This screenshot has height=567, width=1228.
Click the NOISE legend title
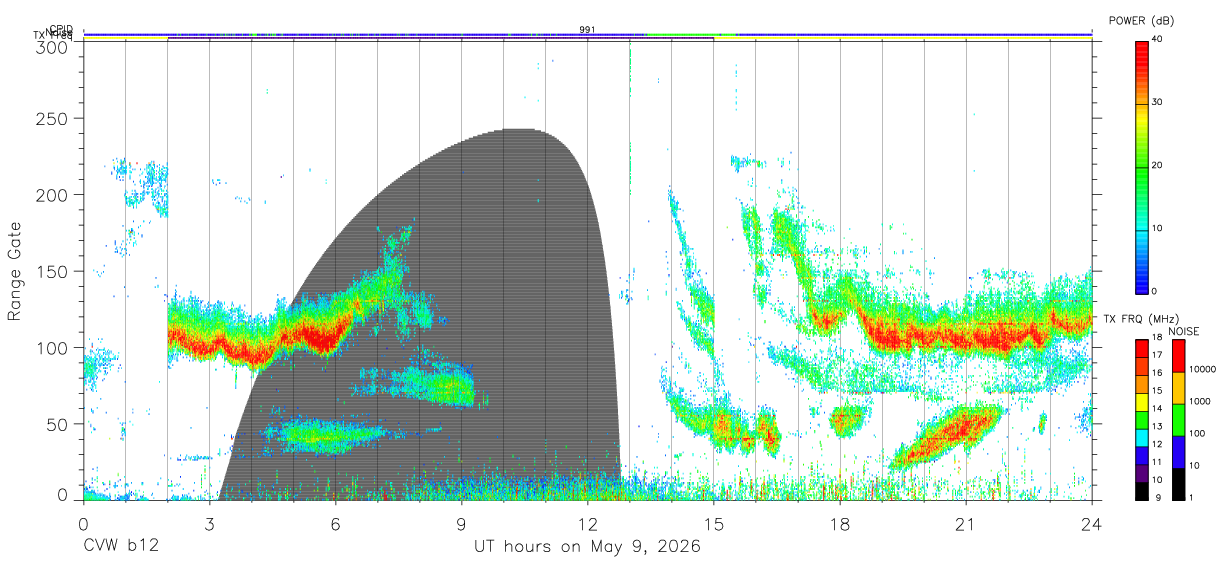click(x=1183, y=331)
